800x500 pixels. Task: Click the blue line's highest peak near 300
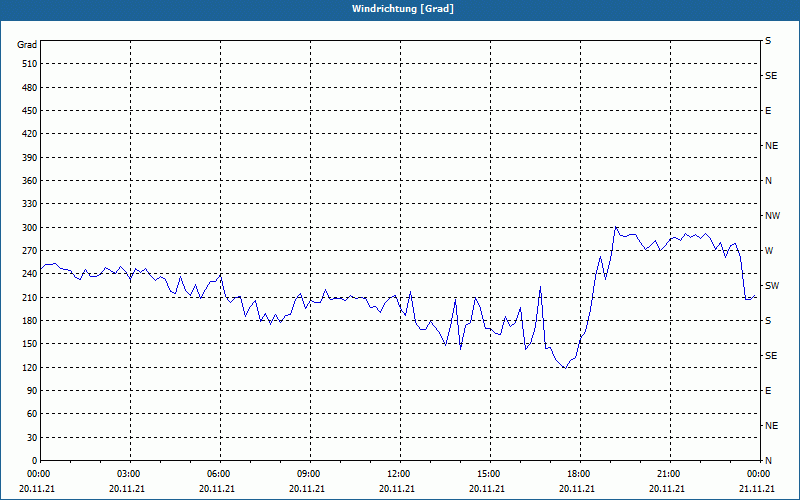tap(616, 227)
